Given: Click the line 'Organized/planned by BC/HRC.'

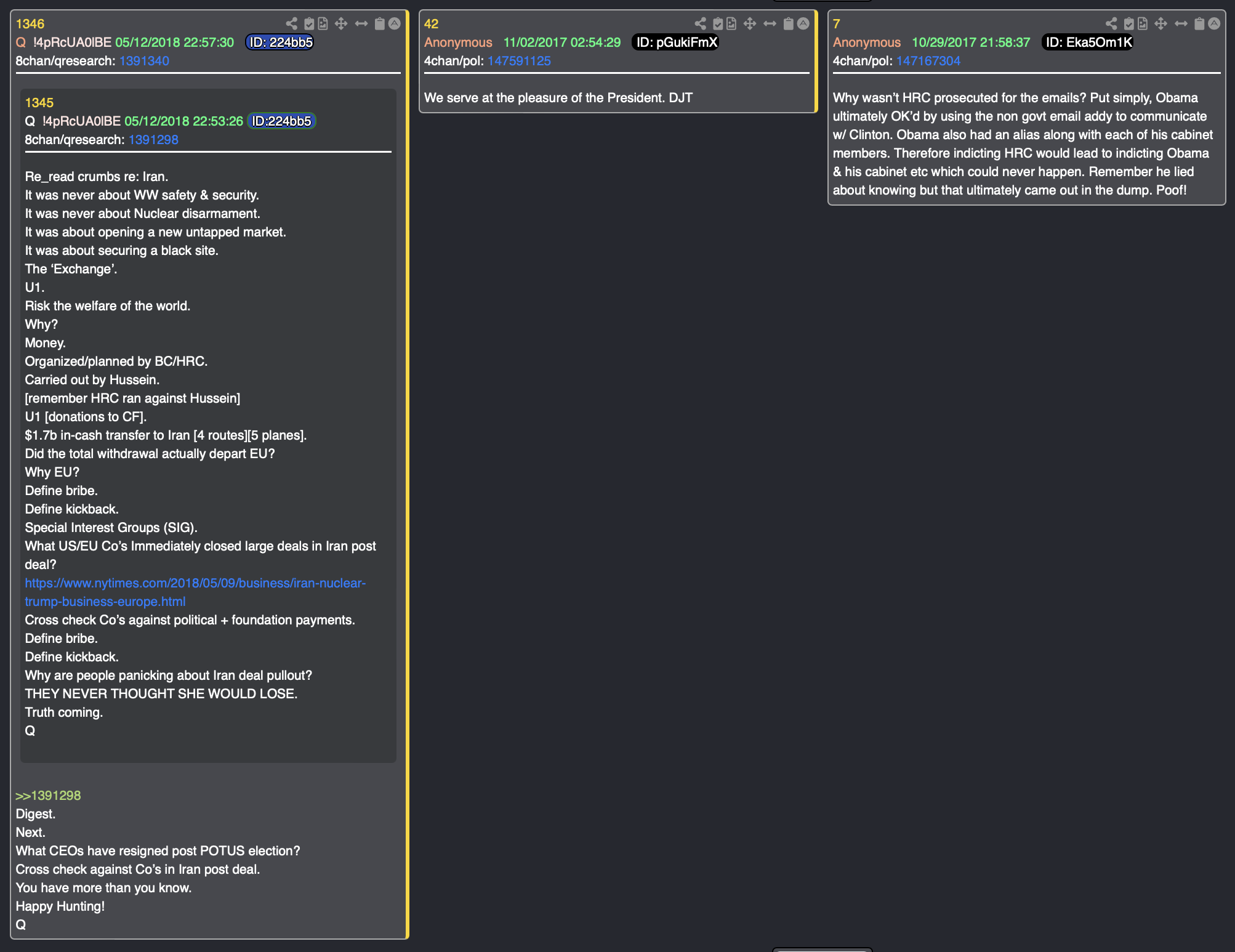Looking at the screenshot, I should 116,361.
